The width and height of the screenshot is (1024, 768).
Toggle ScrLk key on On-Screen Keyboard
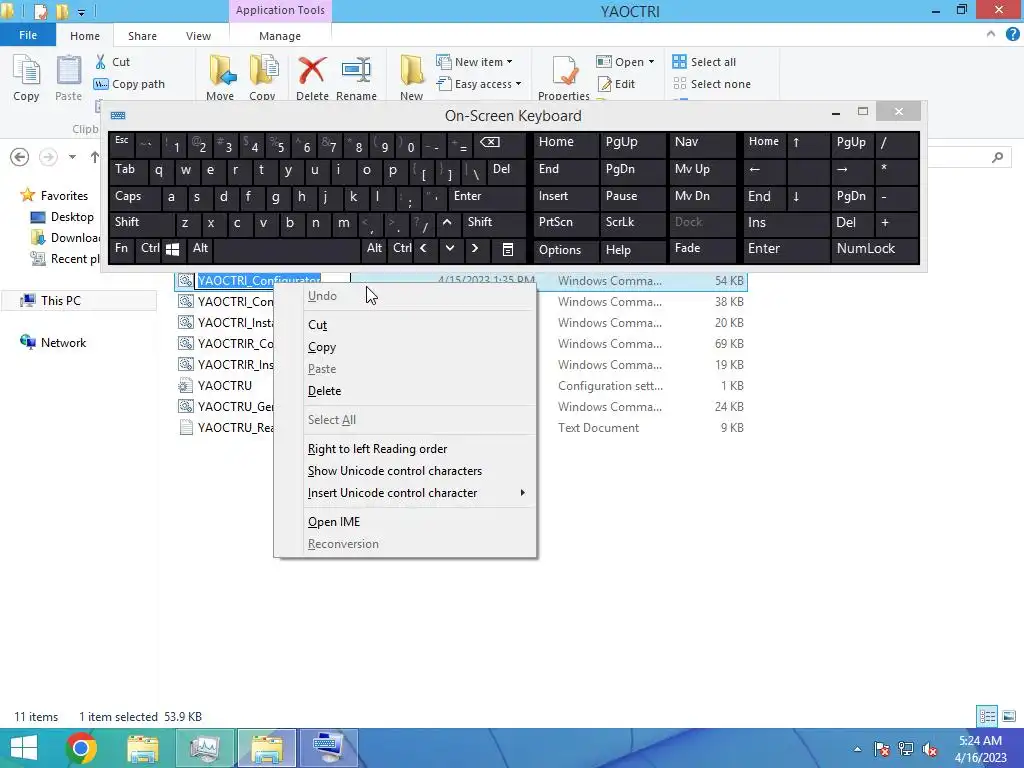632,223
